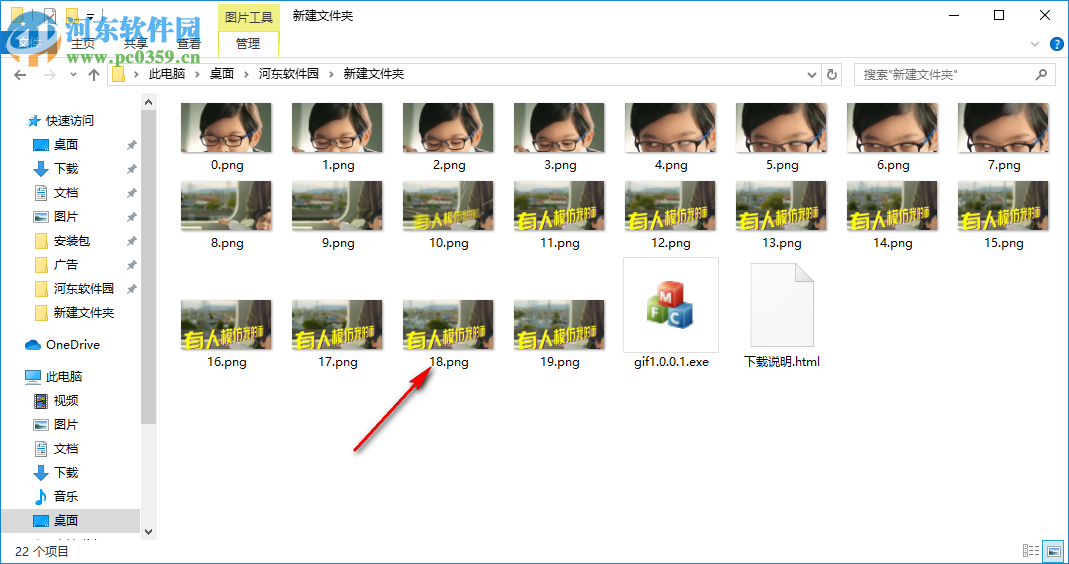Open 下载 under 此电脑

click(x=65, y=473)
